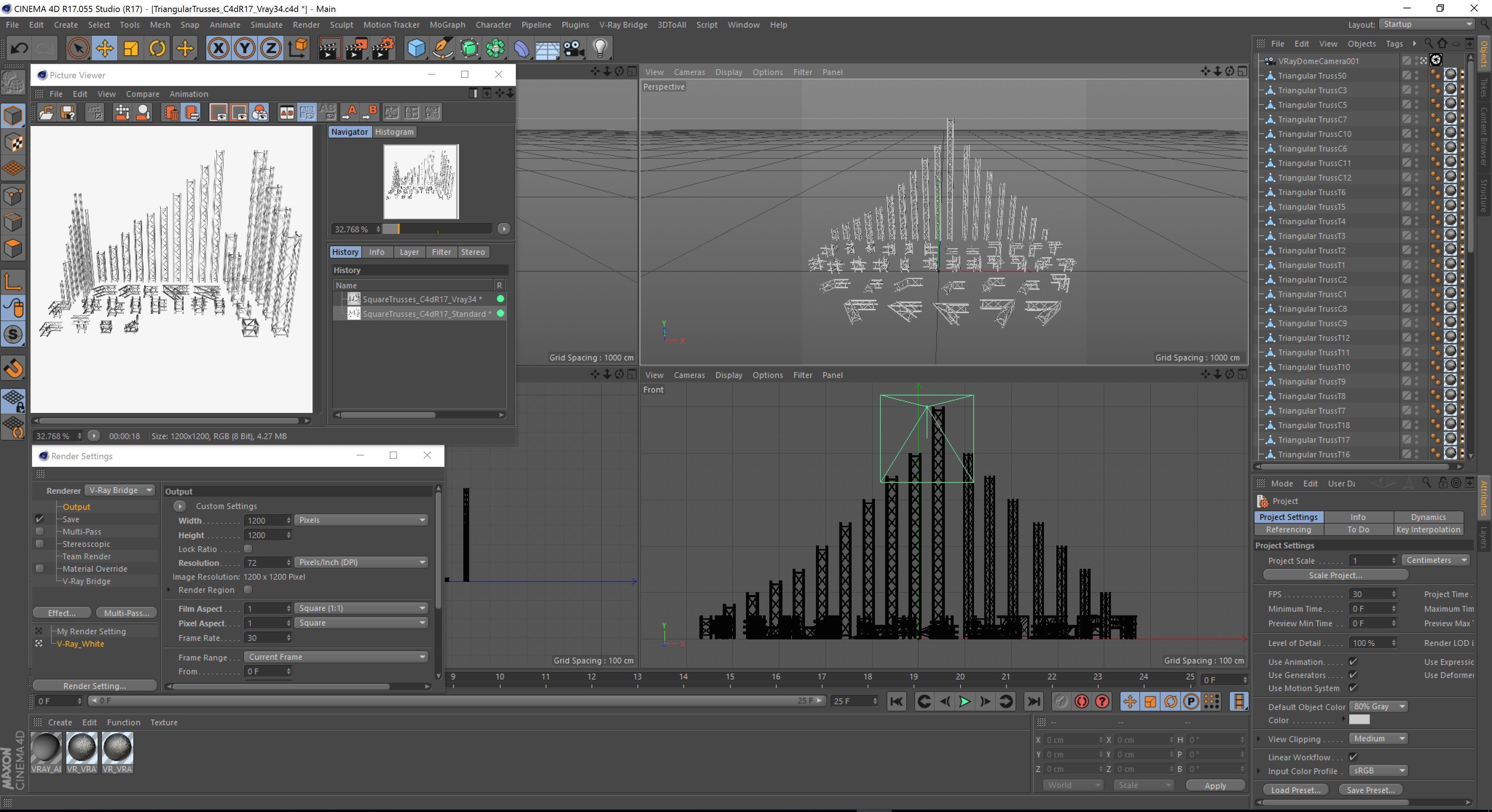
Task: Uncheck Use Animation option
Action: coord(1353,661)
